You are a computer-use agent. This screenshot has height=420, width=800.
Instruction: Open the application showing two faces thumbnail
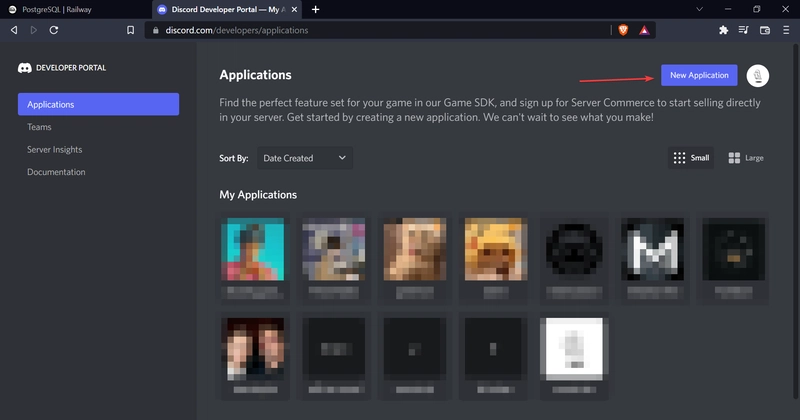coord(255,349)
